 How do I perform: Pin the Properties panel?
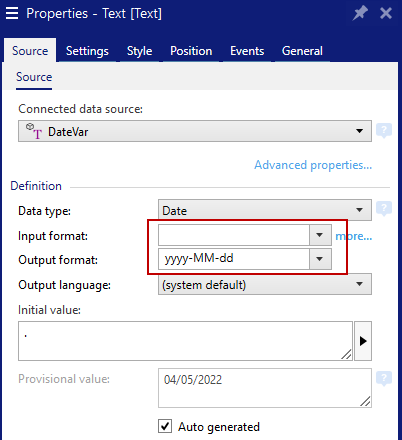pyautogui.click(x=360, y=13)
